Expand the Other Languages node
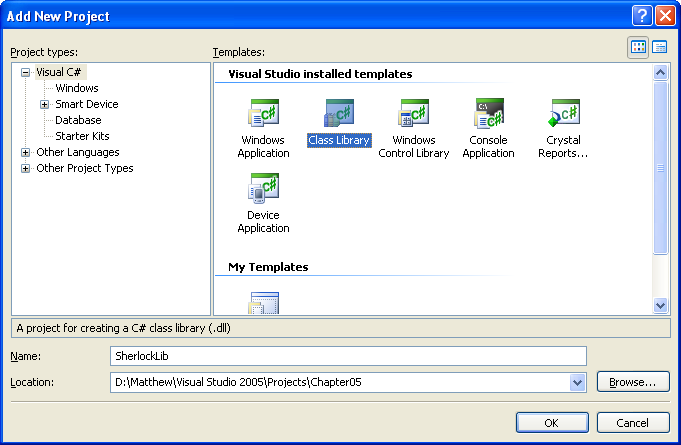 click(x=26, y=152)
